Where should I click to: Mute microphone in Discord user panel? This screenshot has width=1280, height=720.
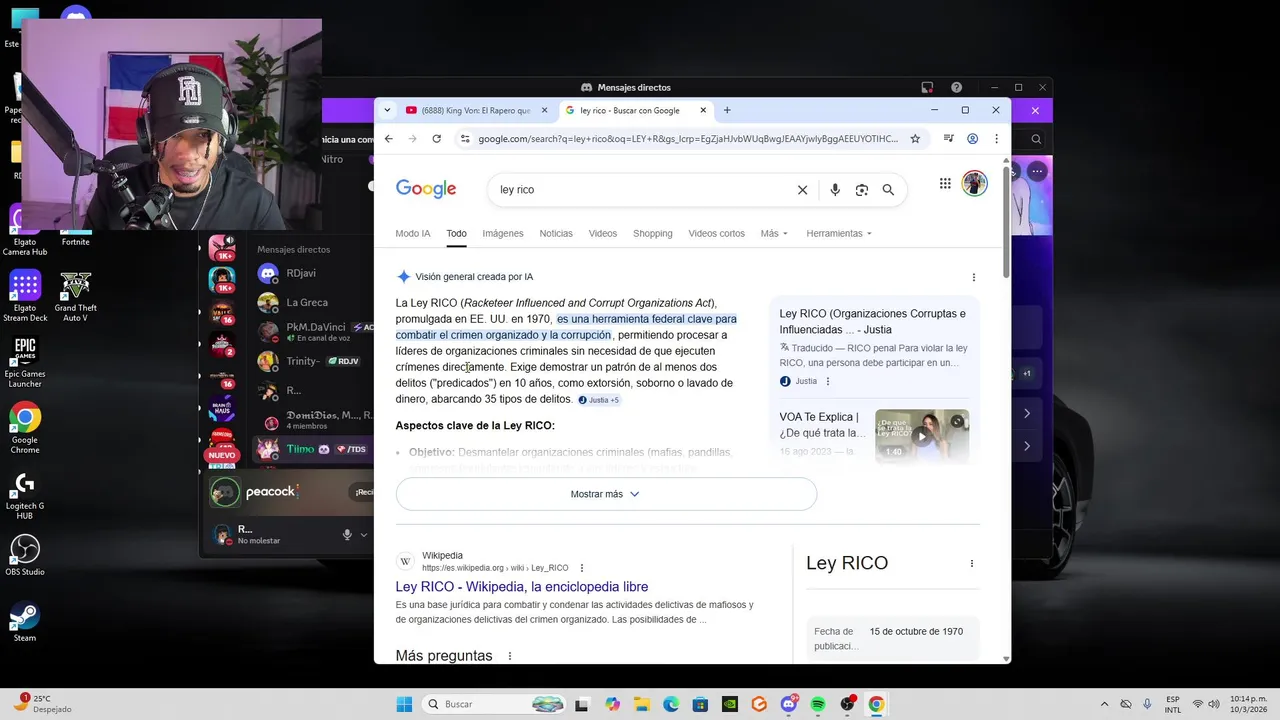pos(347,535)
